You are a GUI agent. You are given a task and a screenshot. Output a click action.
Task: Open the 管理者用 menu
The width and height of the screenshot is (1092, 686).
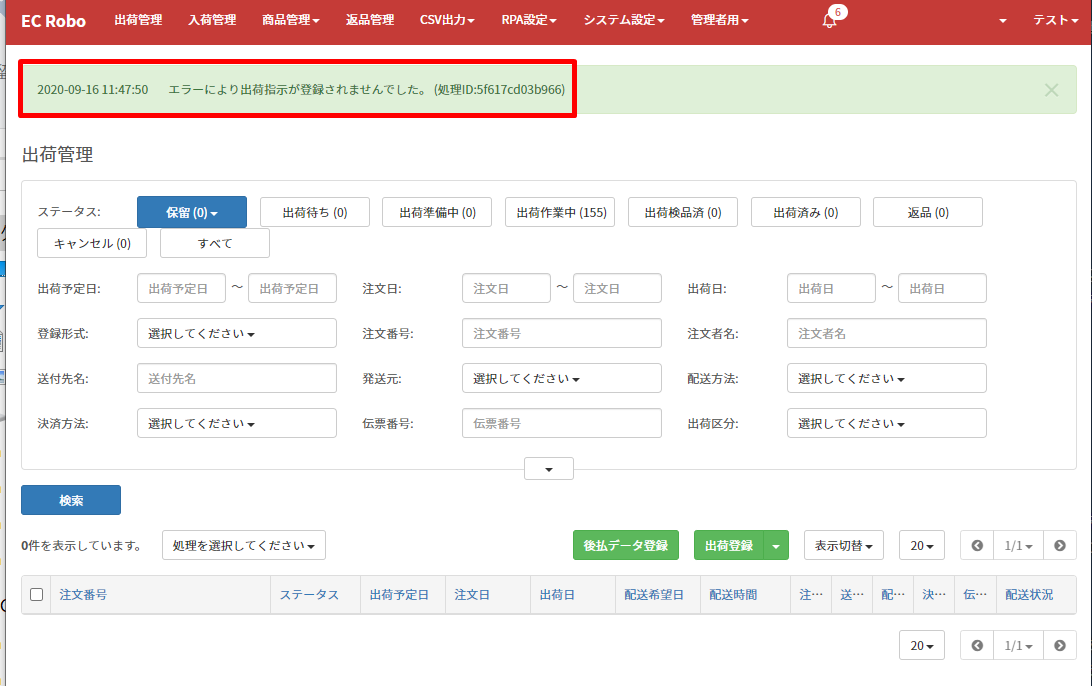point(719,20)
